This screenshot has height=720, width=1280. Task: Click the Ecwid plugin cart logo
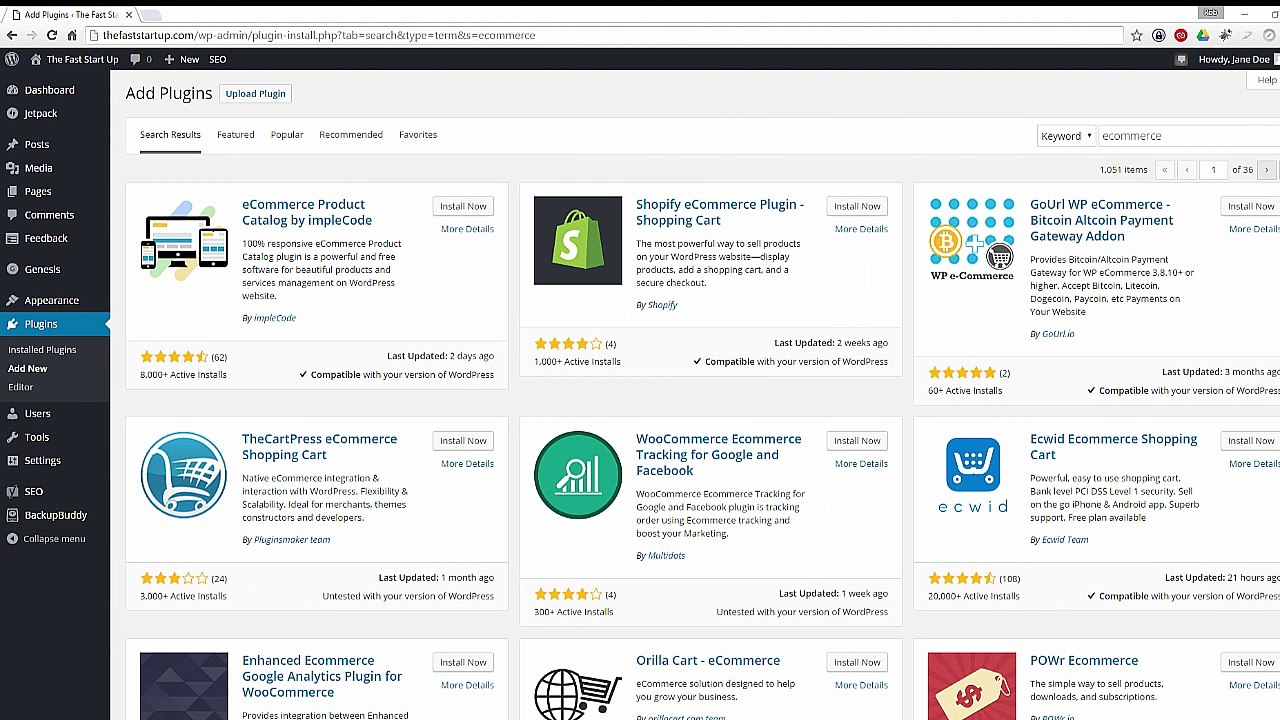(x=972, y=475)
